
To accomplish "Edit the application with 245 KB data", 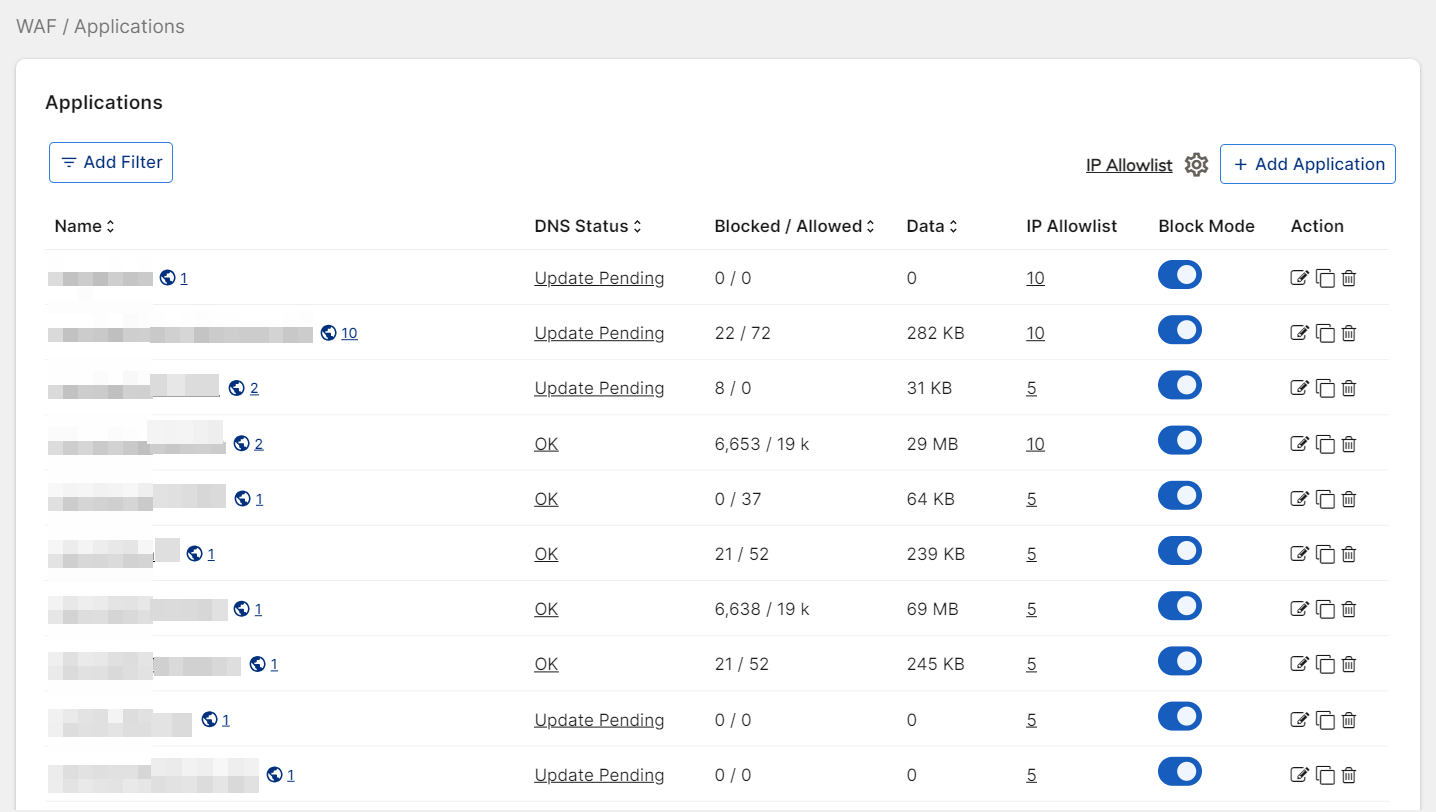I will pos(1299,664).
